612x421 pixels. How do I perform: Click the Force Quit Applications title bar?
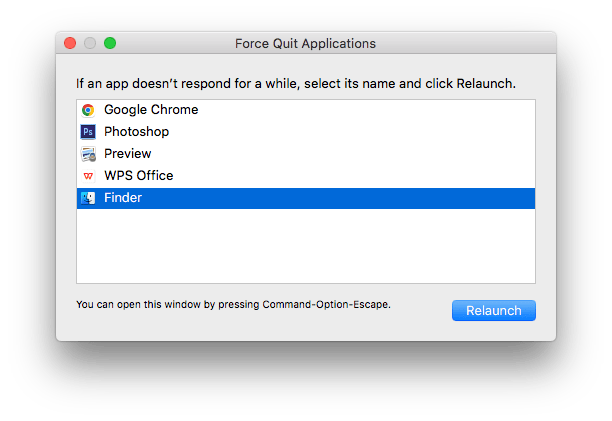(x=306, y=44)
